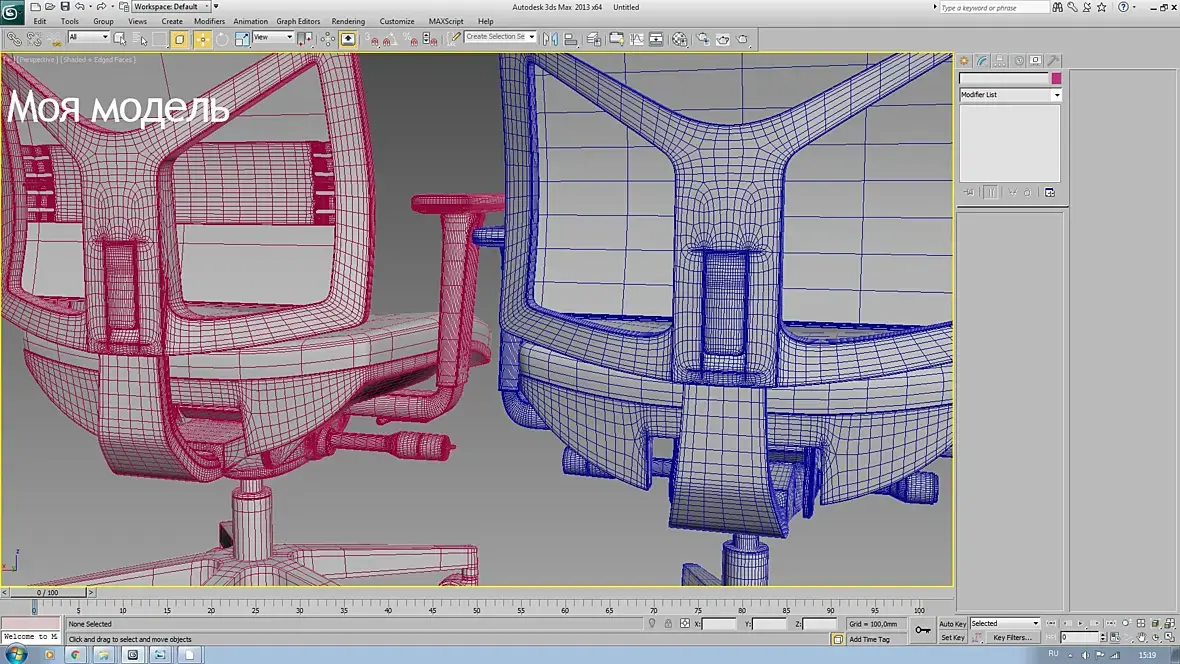Toggle Window/Crossing selection mode
Viewport: 1180px width, 664px height.
click(179, 39)
